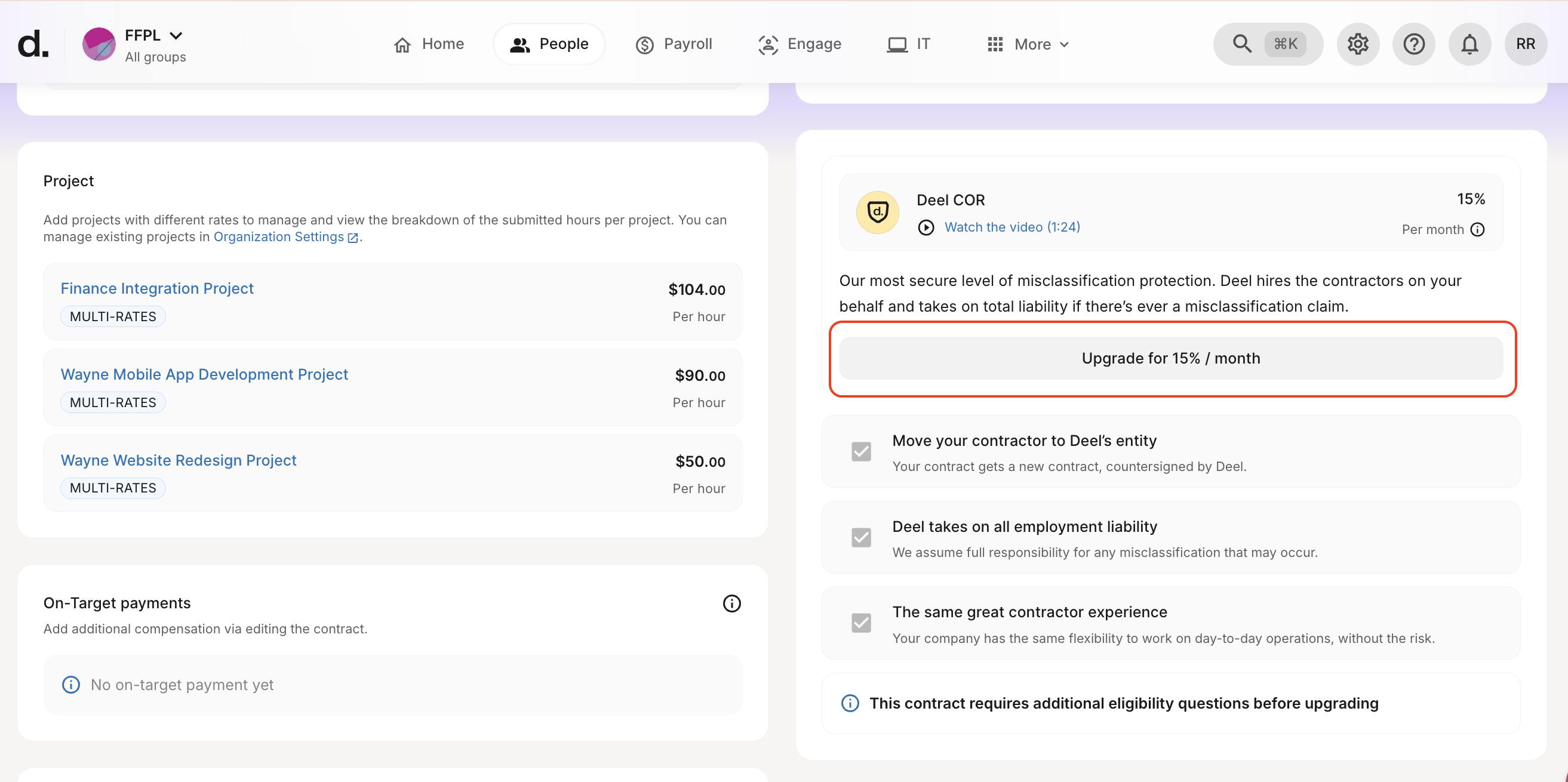Open Finance Integration Project link
1568x782 pixels.
point(157,288)
